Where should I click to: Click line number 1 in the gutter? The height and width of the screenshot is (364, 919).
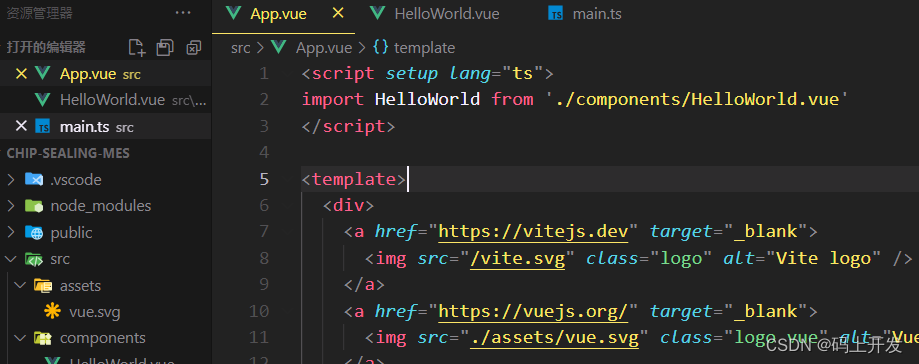coord(263,73)
